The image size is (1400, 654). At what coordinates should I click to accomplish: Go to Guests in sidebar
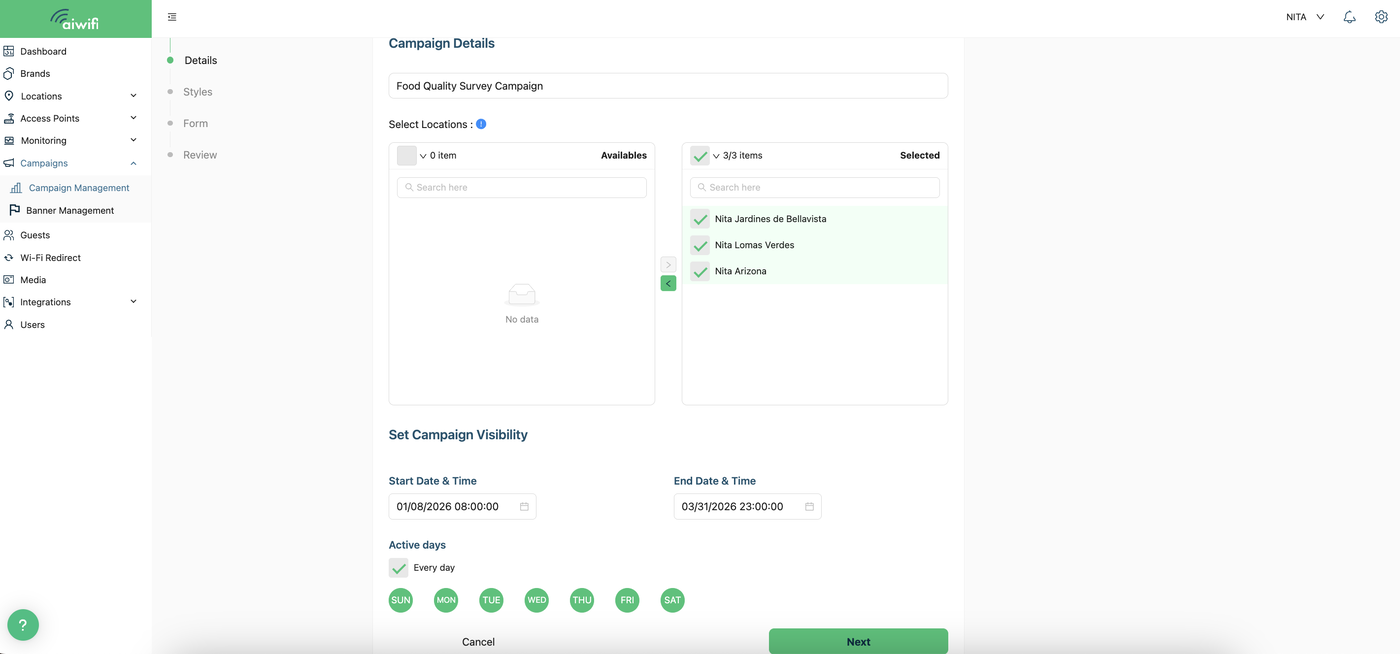35,235
